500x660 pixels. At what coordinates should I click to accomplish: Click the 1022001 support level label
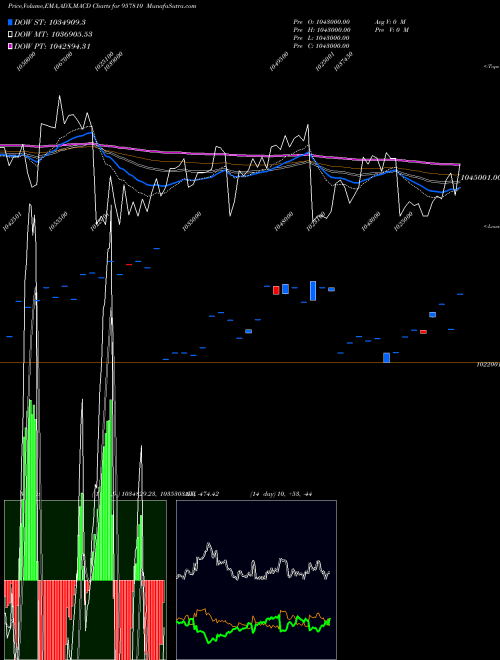click(x=488, y=365)
